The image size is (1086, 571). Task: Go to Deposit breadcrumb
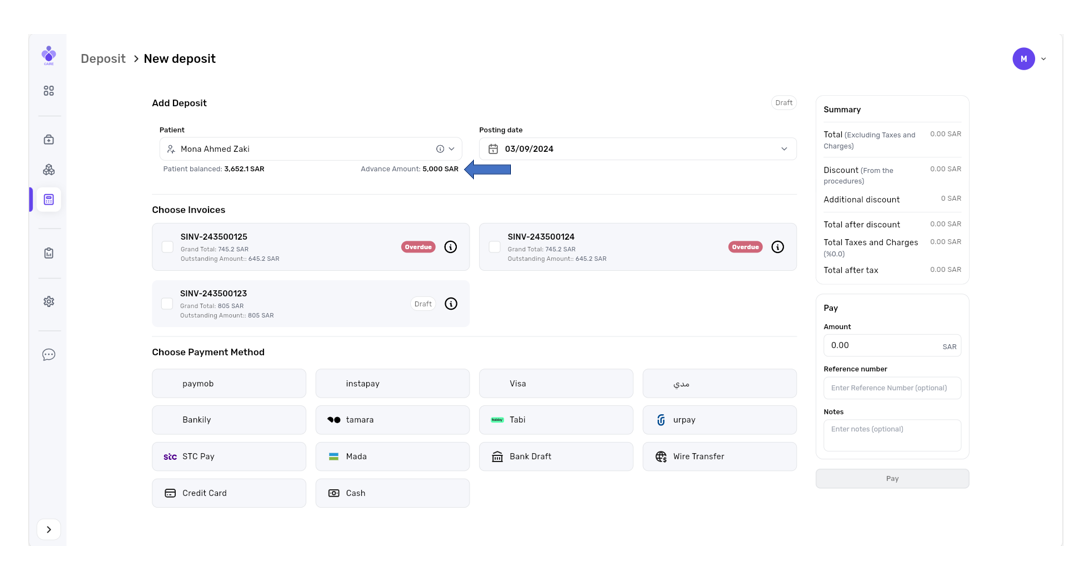(x=103, y=59)
